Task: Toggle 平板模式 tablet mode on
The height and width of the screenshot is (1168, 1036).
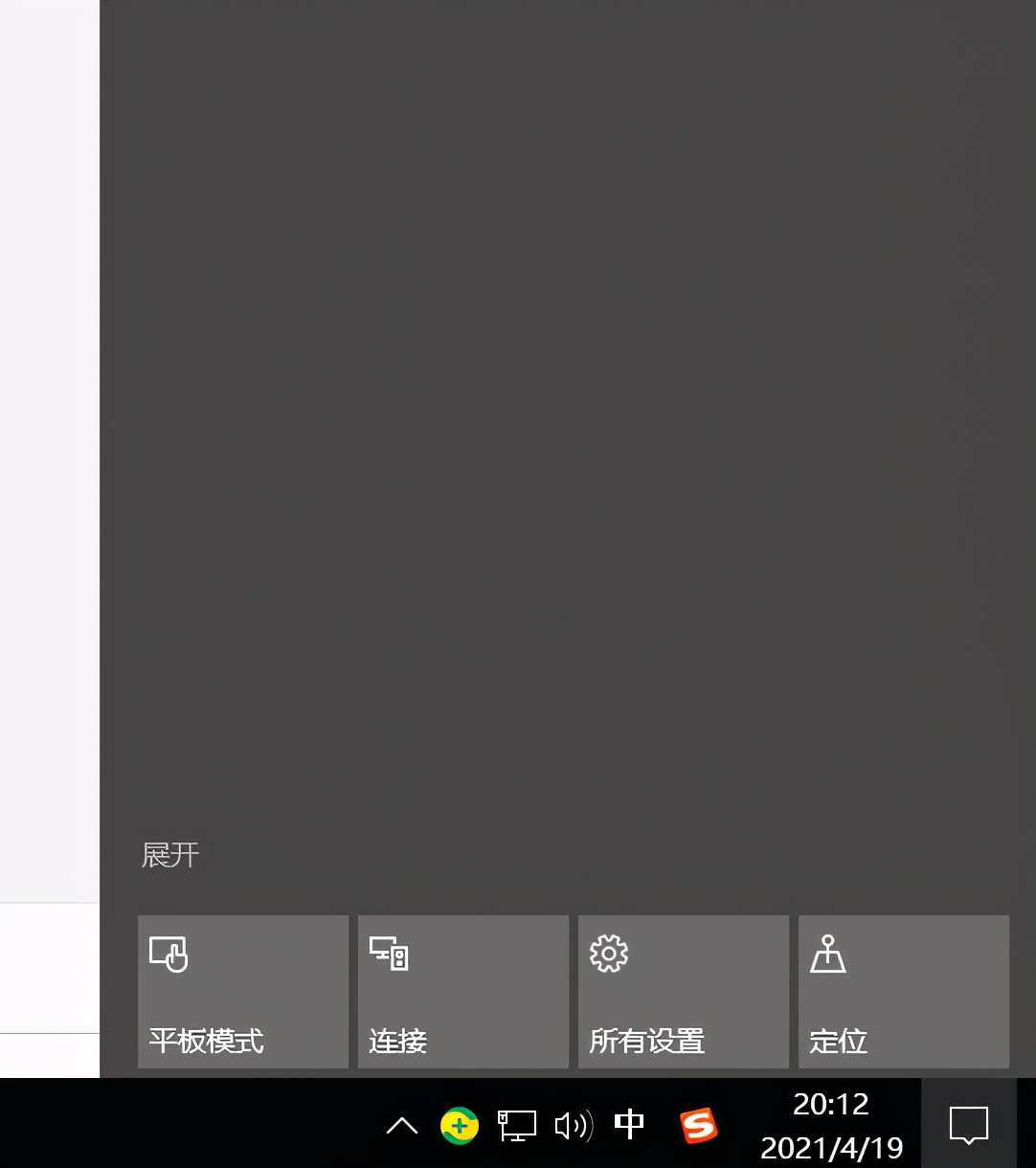Action: tap(242, 992)
